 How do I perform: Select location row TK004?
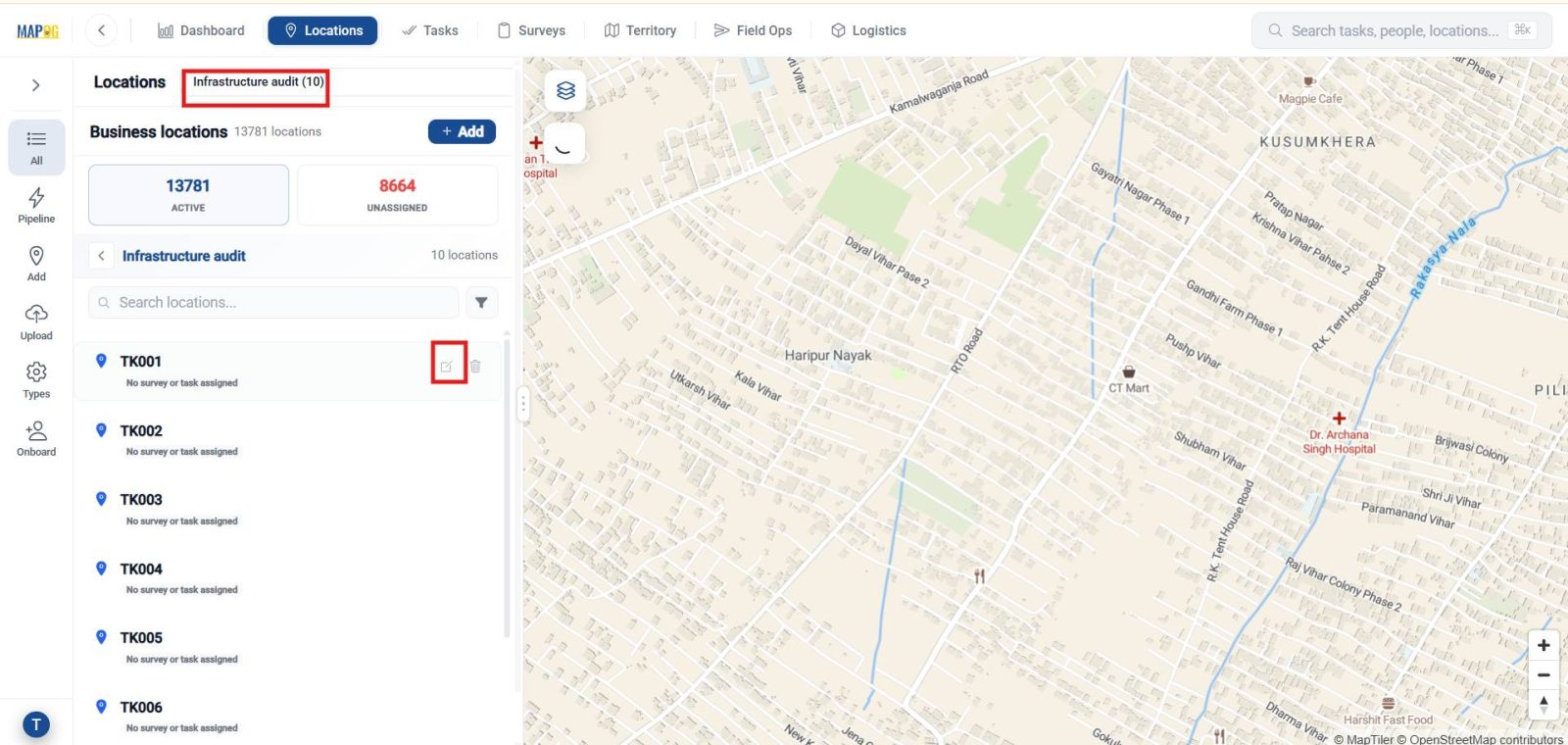[288, 578]
